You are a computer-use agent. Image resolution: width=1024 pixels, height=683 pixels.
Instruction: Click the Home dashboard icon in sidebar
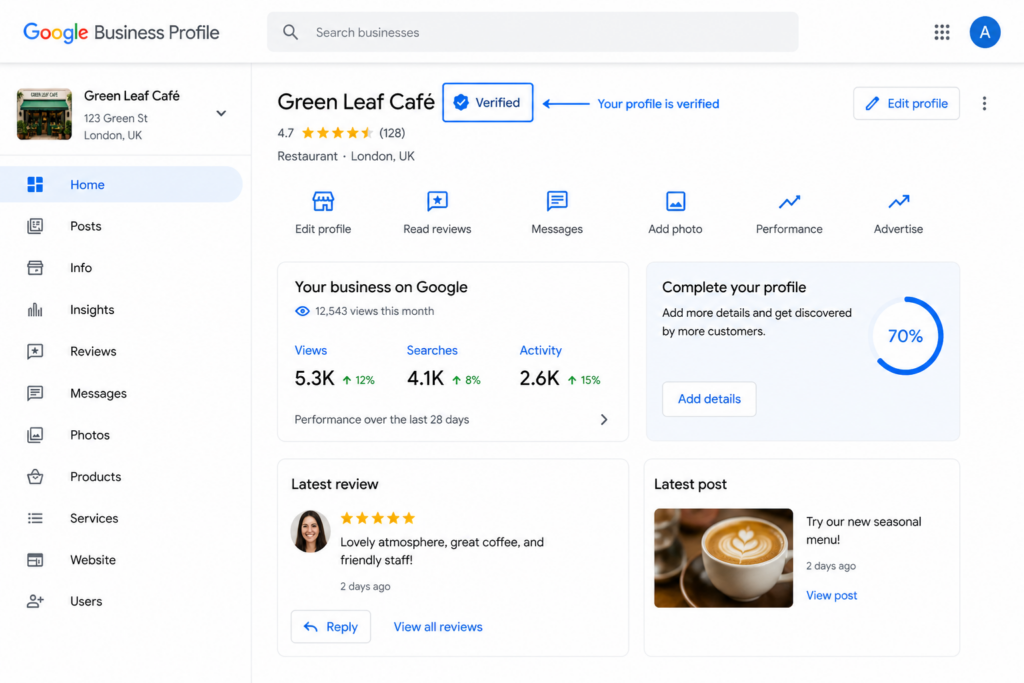coord(35,185)
